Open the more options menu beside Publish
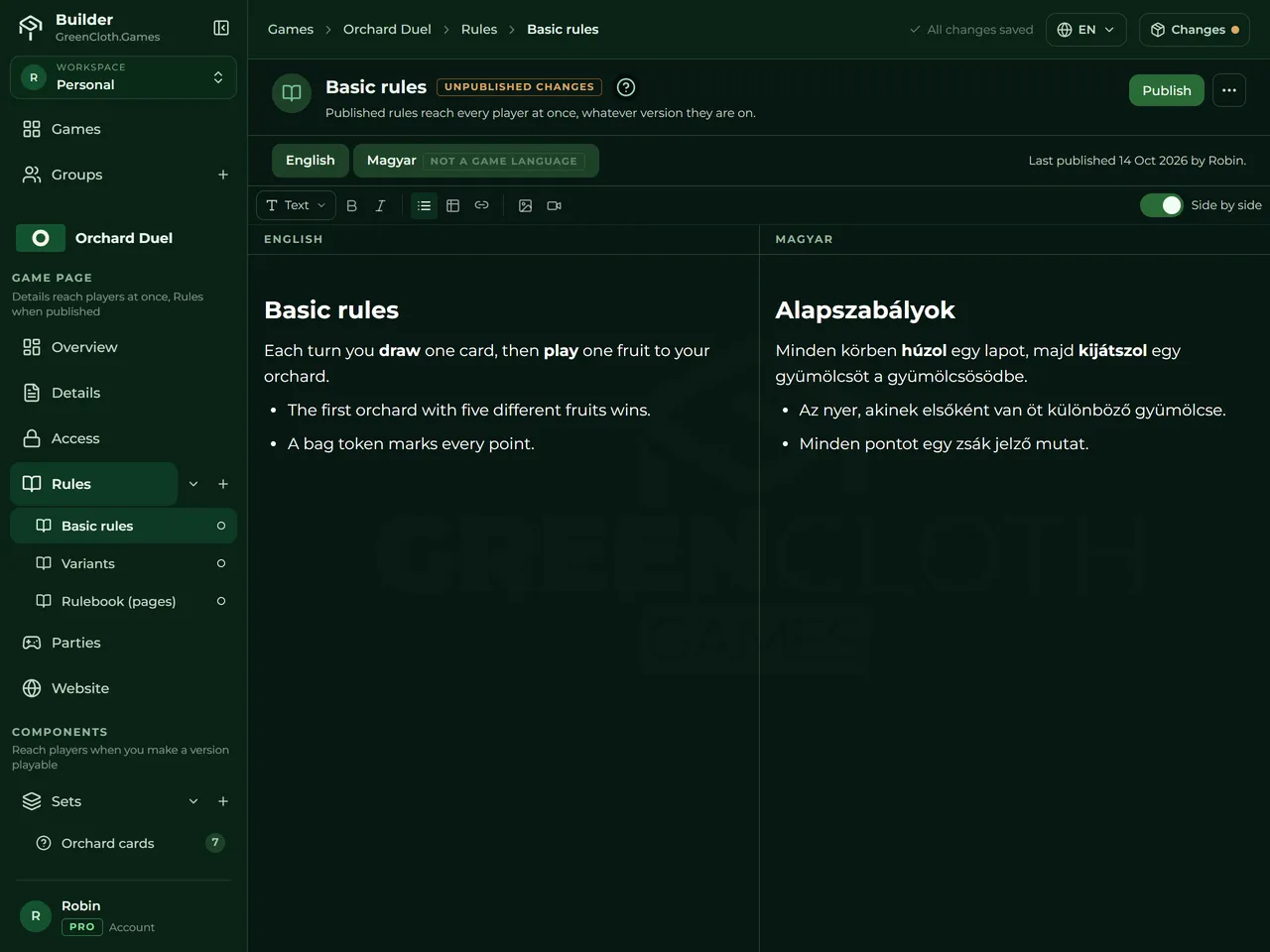This screenshot has width=1270, height=952. pyautogui.click(x=1229, y=90)
